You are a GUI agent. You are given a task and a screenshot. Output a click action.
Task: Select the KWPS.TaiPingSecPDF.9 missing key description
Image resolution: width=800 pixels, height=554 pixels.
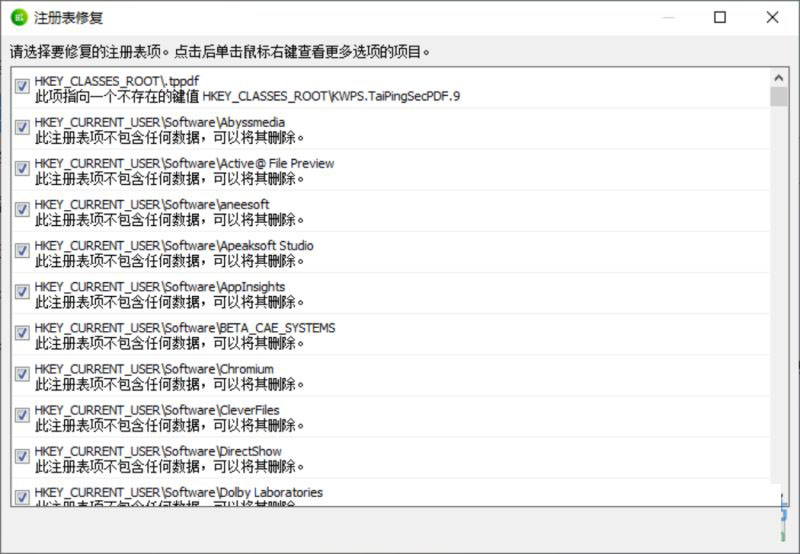pyautogui.click(x=247, y=96)
